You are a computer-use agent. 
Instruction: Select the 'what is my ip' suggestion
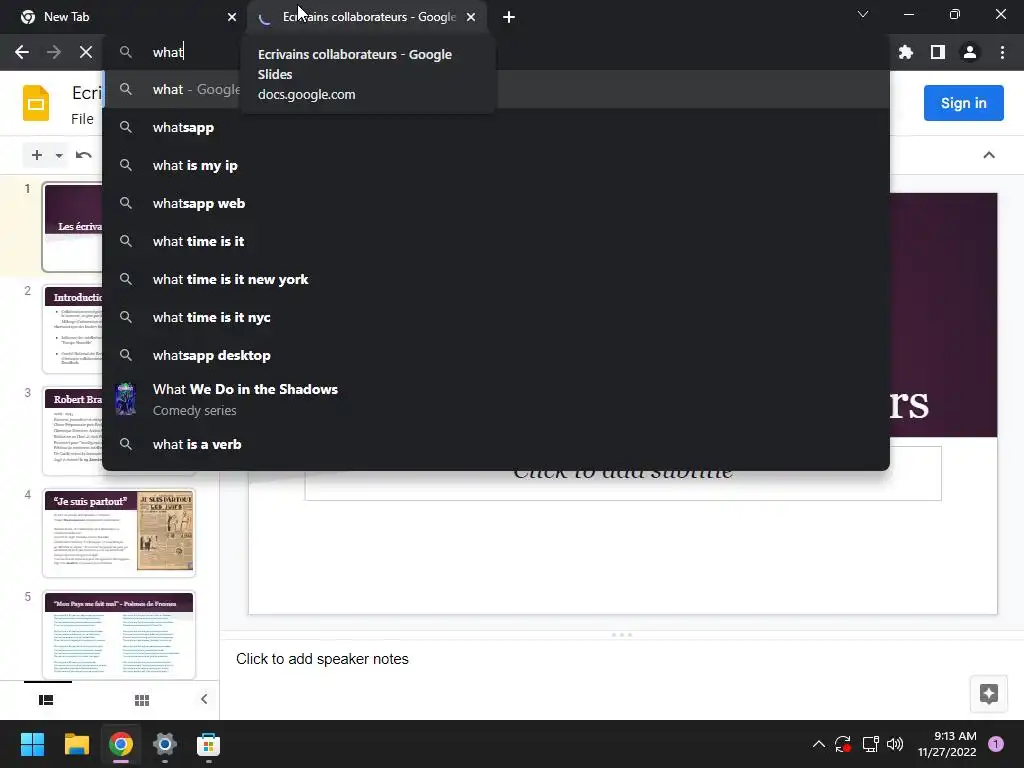(x=496, y=165)
